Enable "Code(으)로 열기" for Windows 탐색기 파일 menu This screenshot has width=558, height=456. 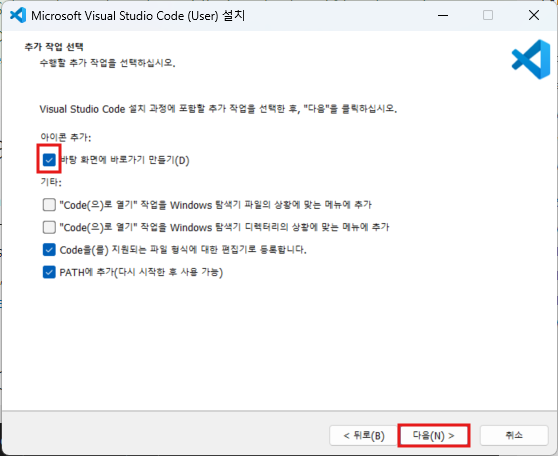point(49,205)
